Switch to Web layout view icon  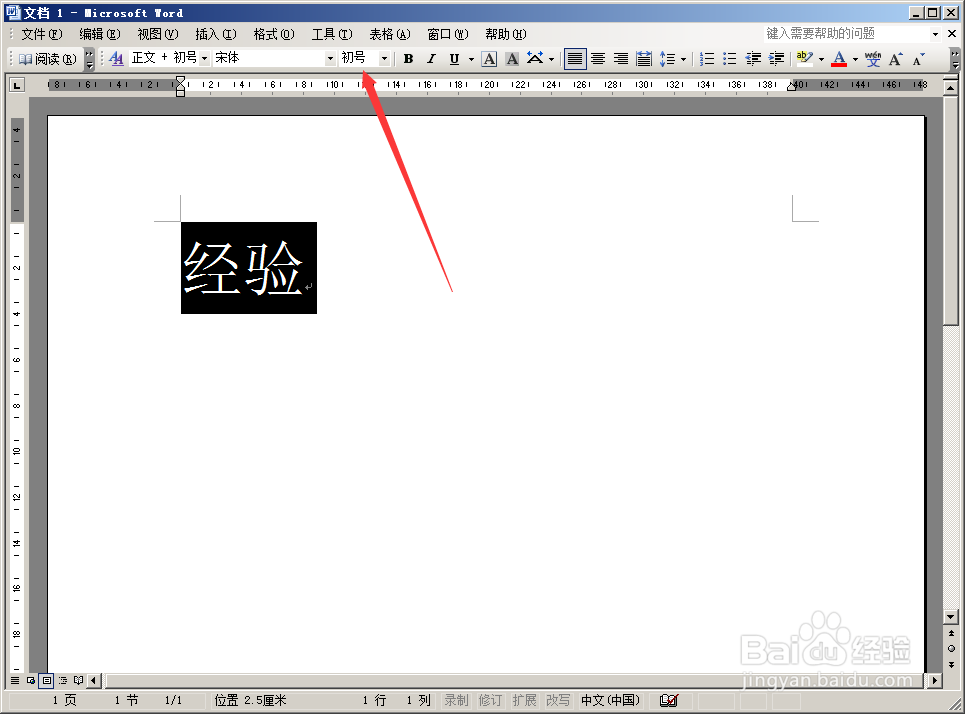[x=31, y=680]
